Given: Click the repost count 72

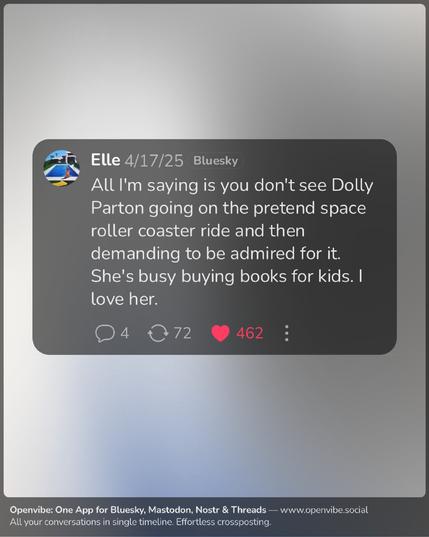Looking at the screenshot, I should click(x=182, y=333).
